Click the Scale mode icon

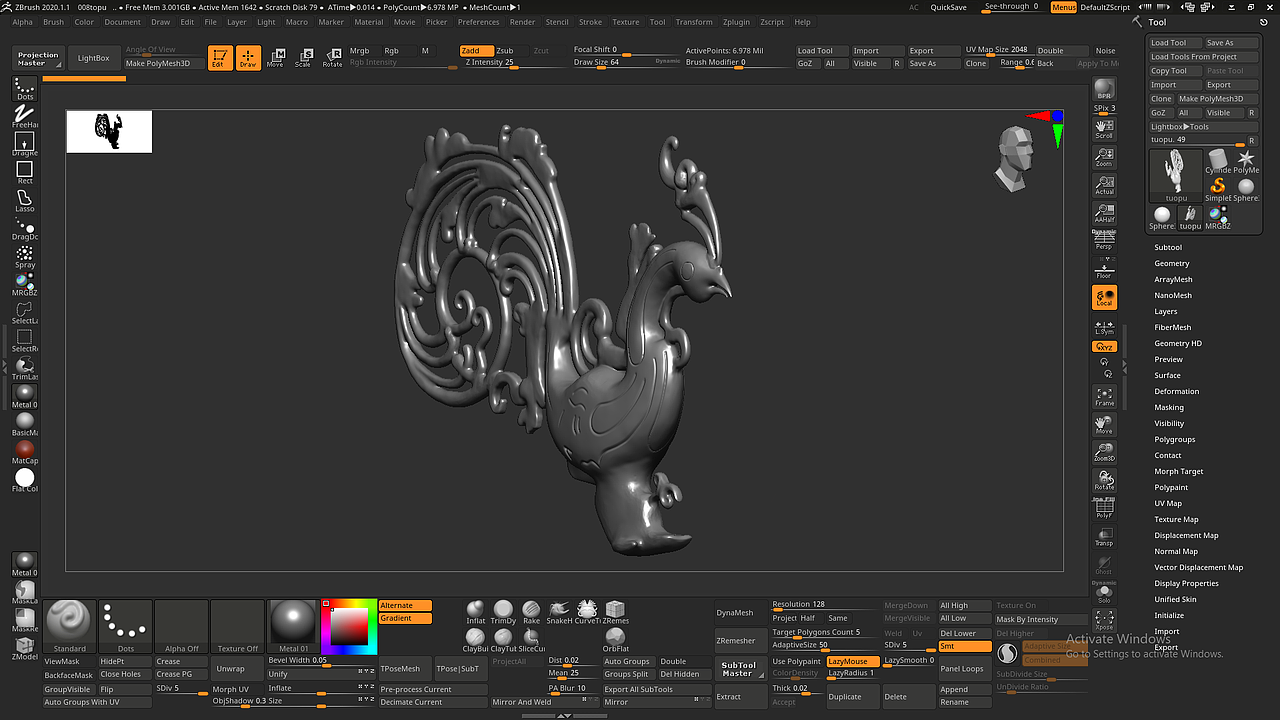click(303, 58)
